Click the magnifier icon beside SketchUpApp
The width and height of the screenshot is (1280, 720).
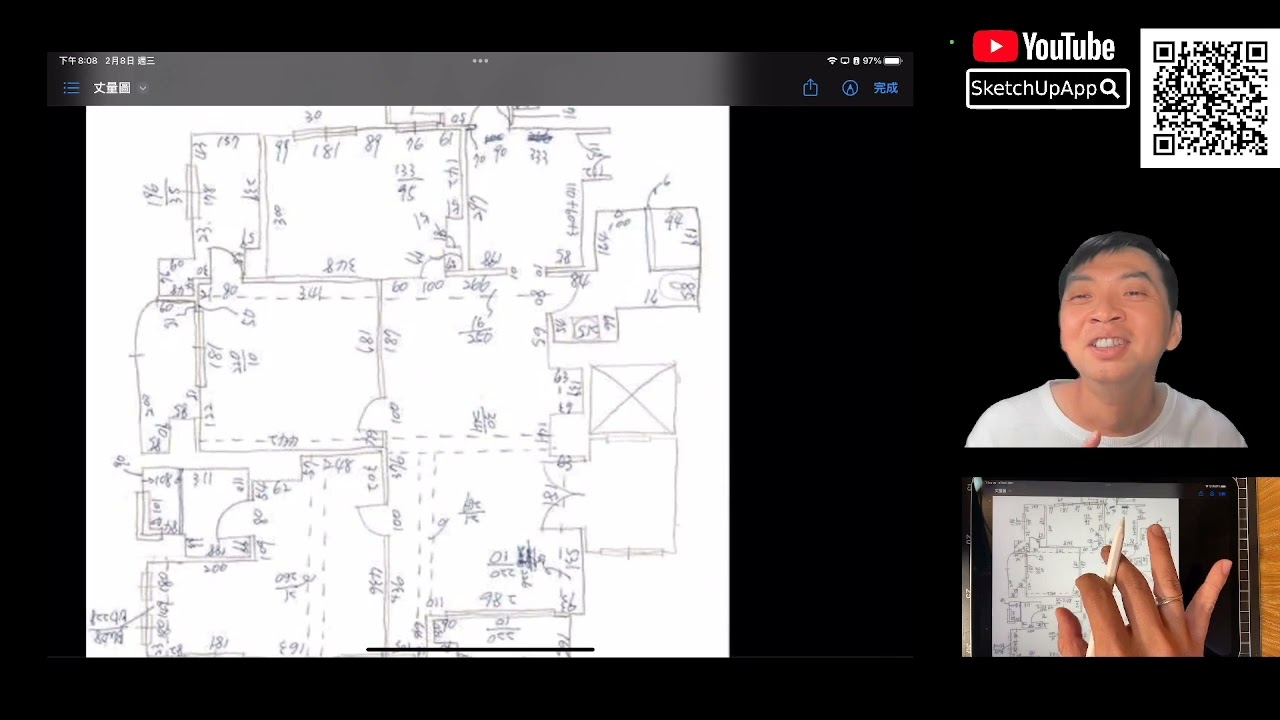point(1109,89)
